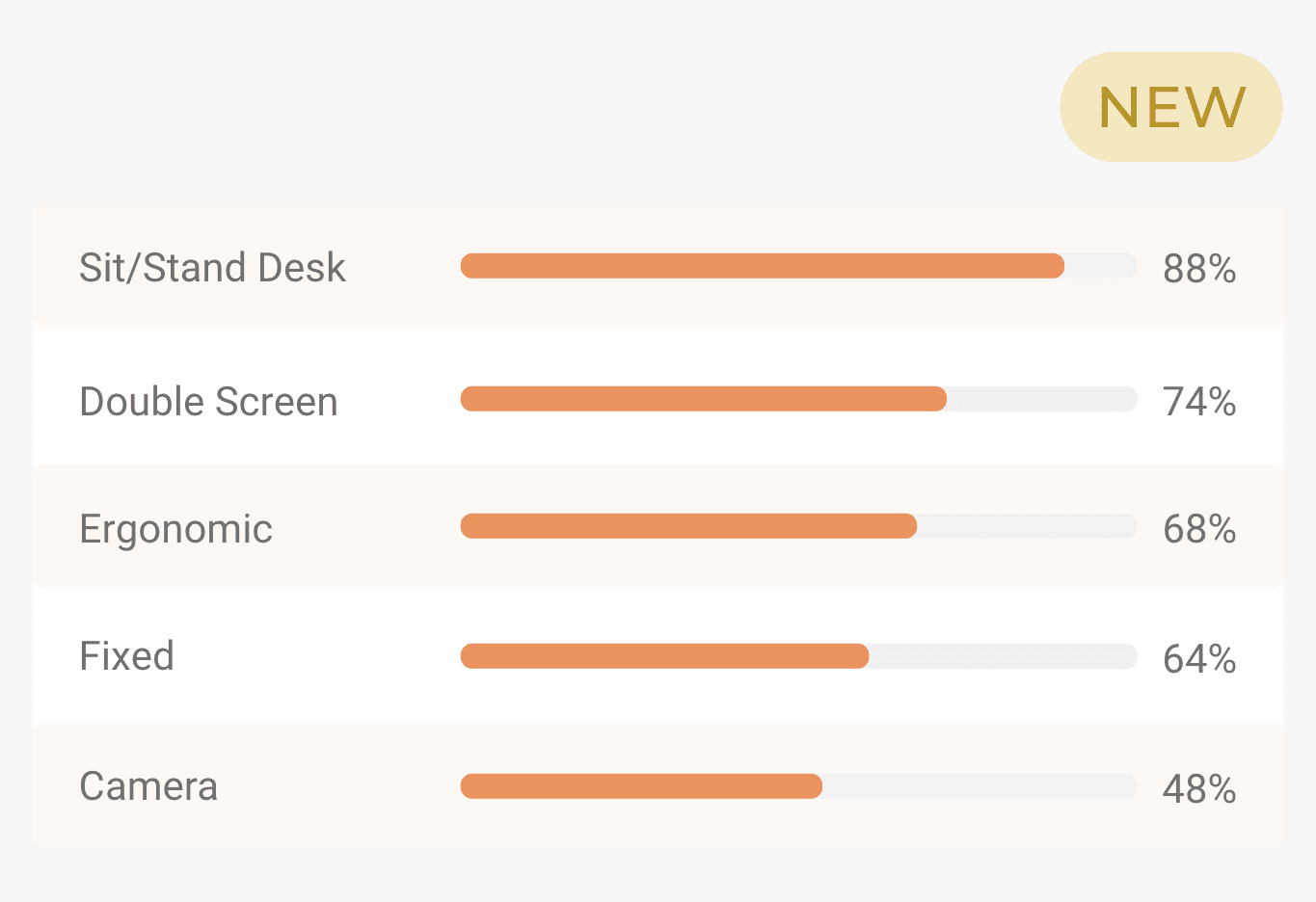Click empty gray track of Double Screen bar
Viewport: 1316px width, 902px height.
coord(1041,399)
